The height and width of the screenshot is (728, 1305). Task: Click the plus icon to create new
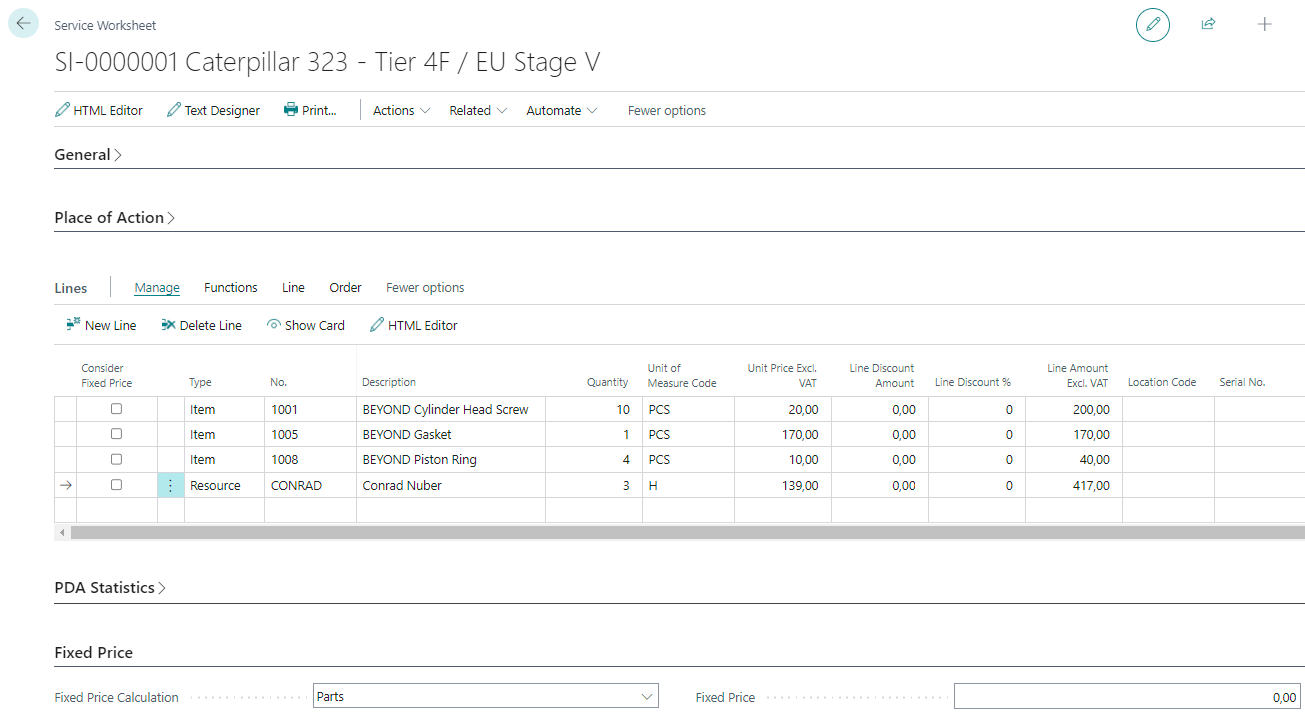pos(1264,24)
